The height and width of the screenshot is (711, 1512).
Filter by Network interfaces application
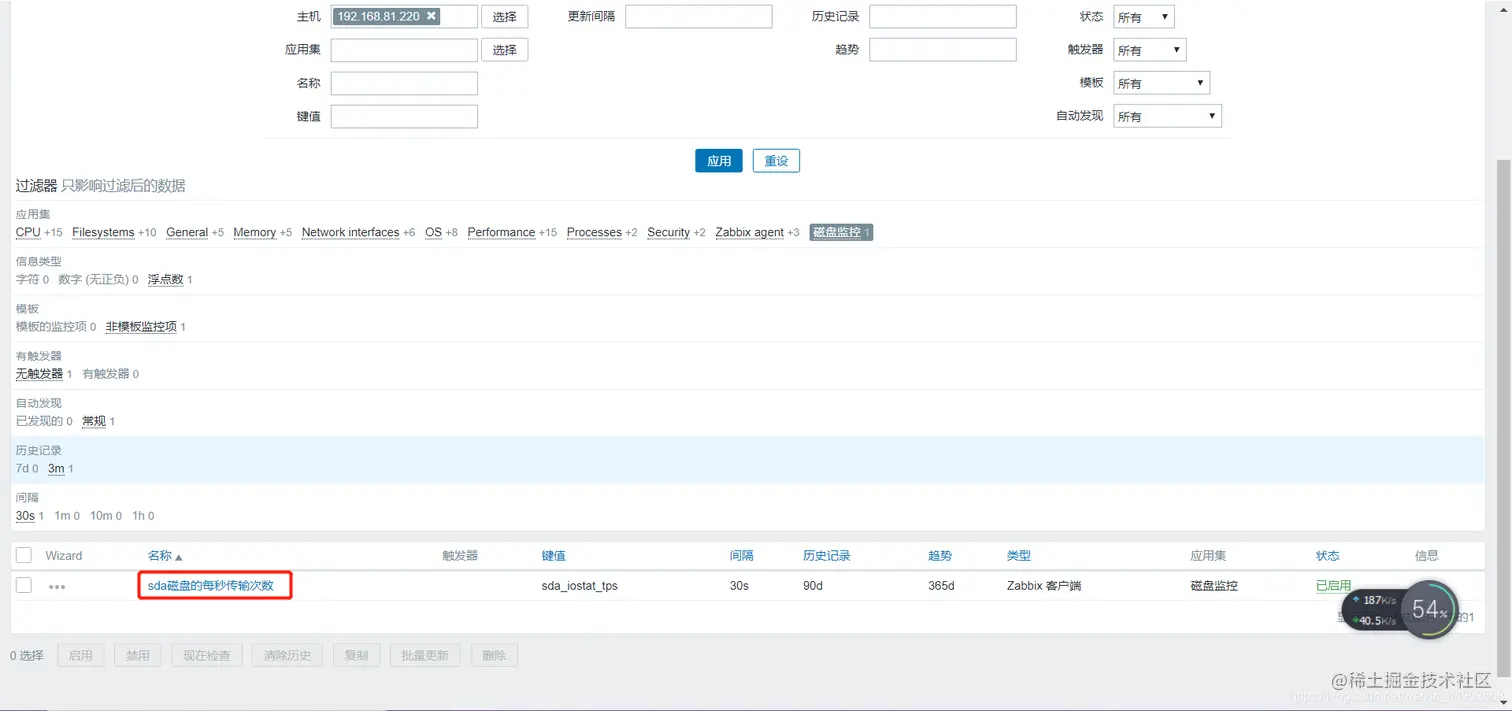pos(350,232)
